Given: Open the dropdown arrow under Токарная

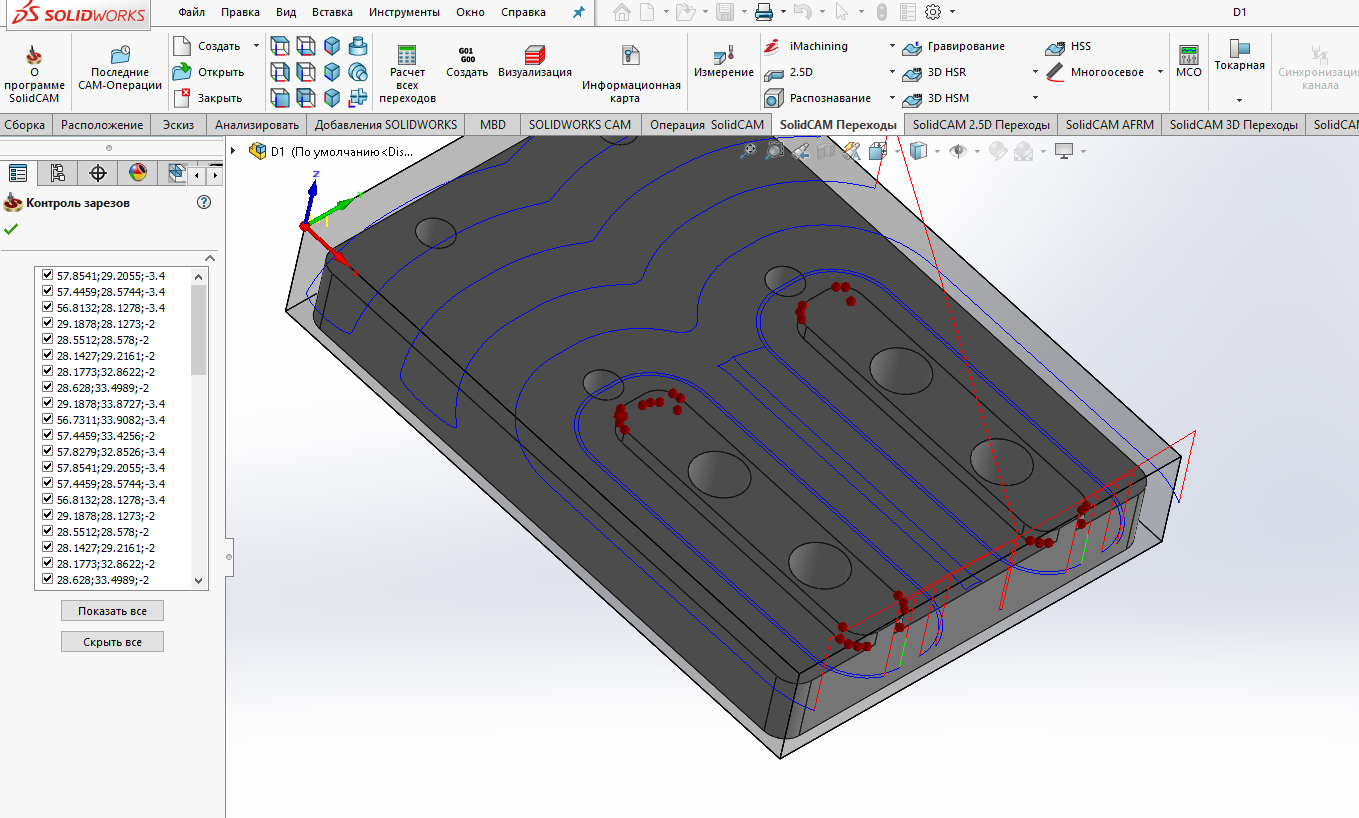Looking at the screenshot, I should pos(1239,100).
